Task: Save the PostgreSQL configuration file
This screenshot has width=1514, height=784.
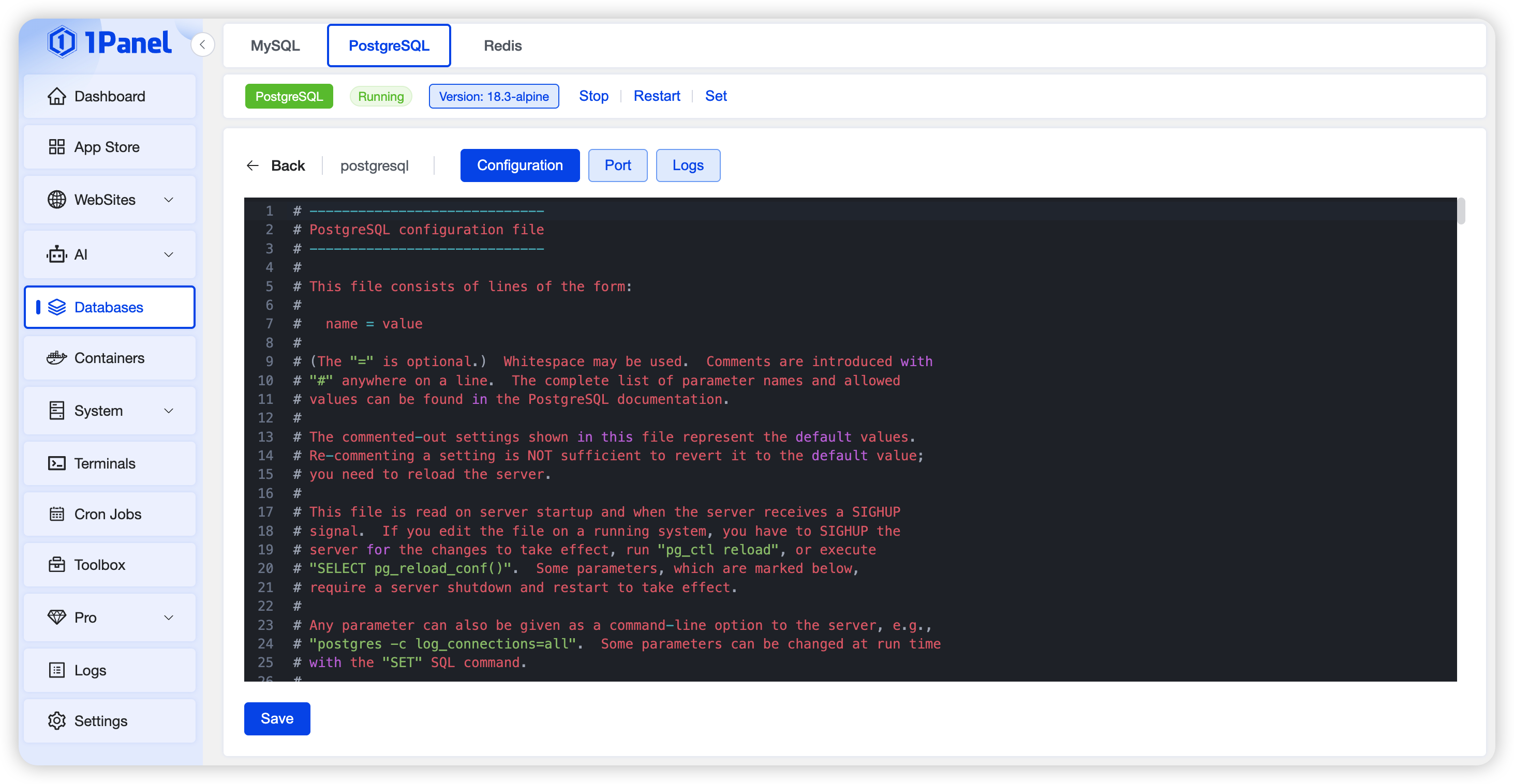Action: click(277, 718)
